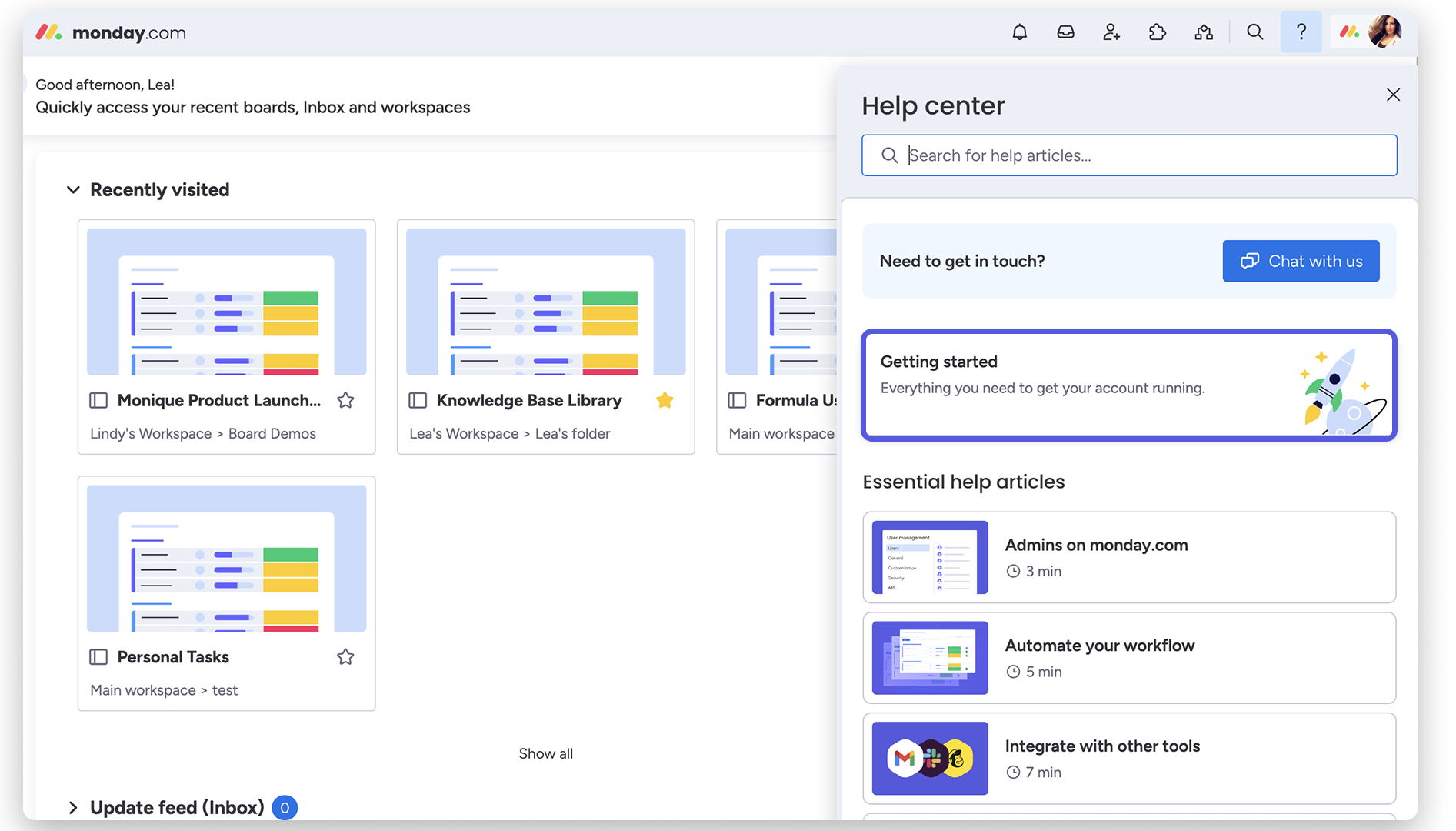Click the invite members icon
Screen dimensions: 1456x831
point(1111,32)
